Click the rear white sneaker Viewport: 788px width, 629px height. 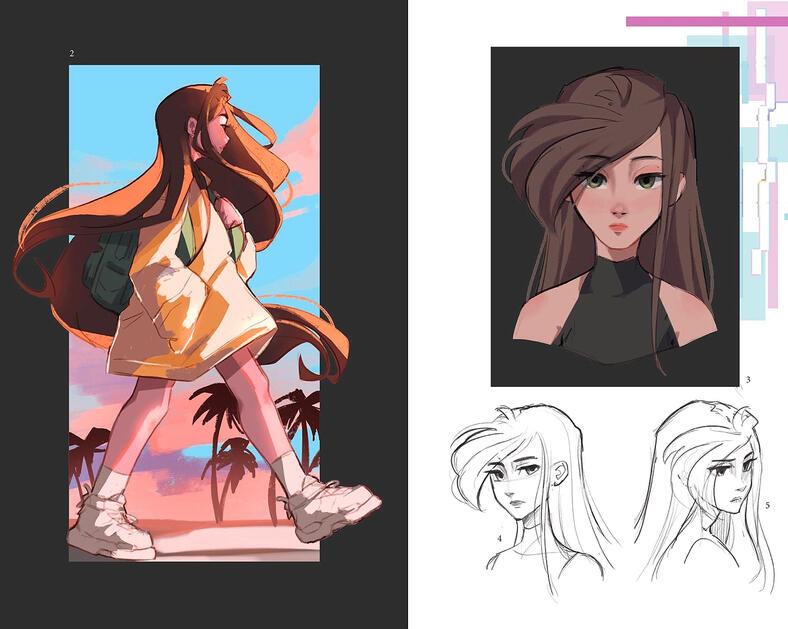click(110, 530)
